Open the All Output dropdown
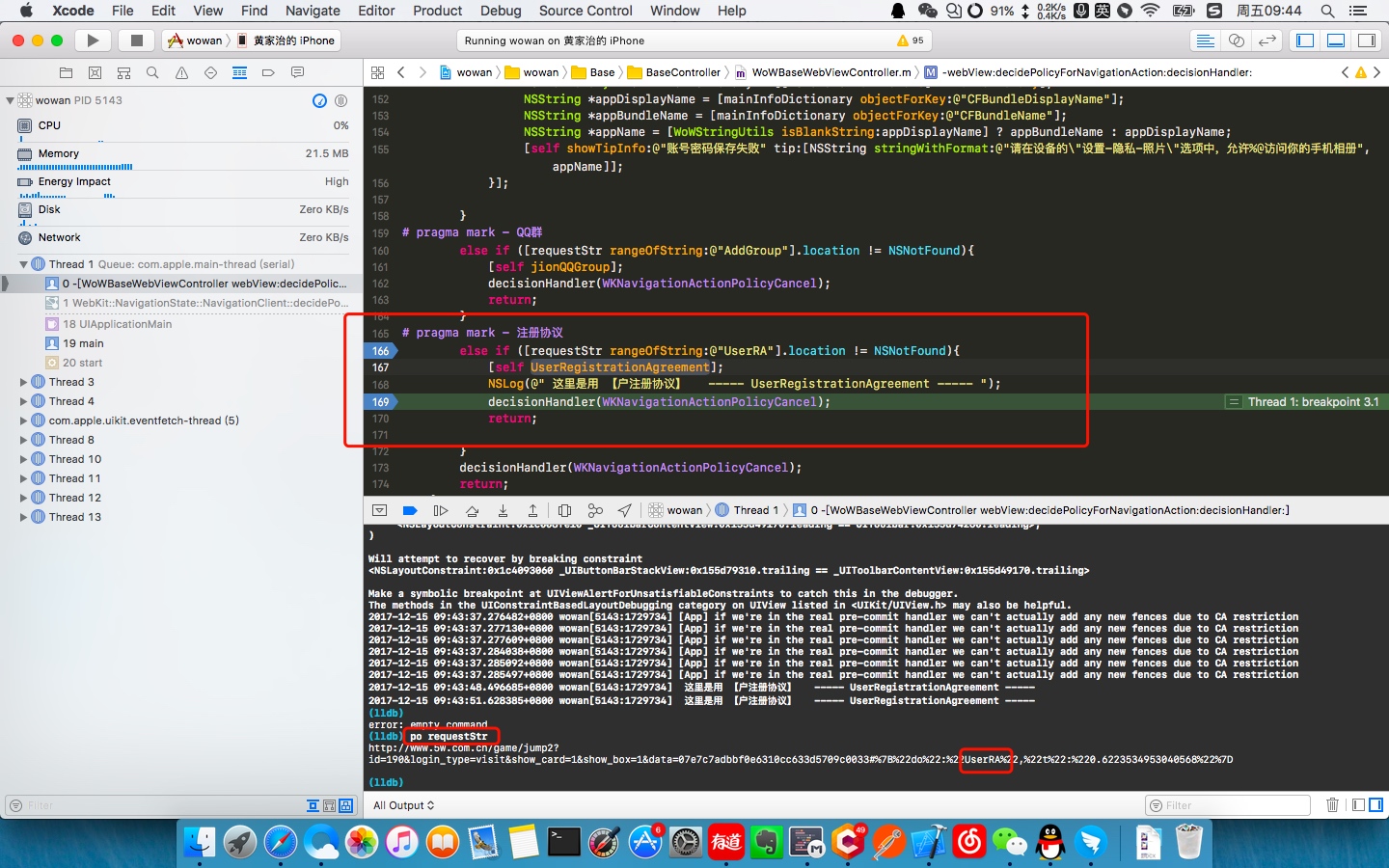Image resolution: width=1389 pixels, height=868 pixels. pos(403,805)
